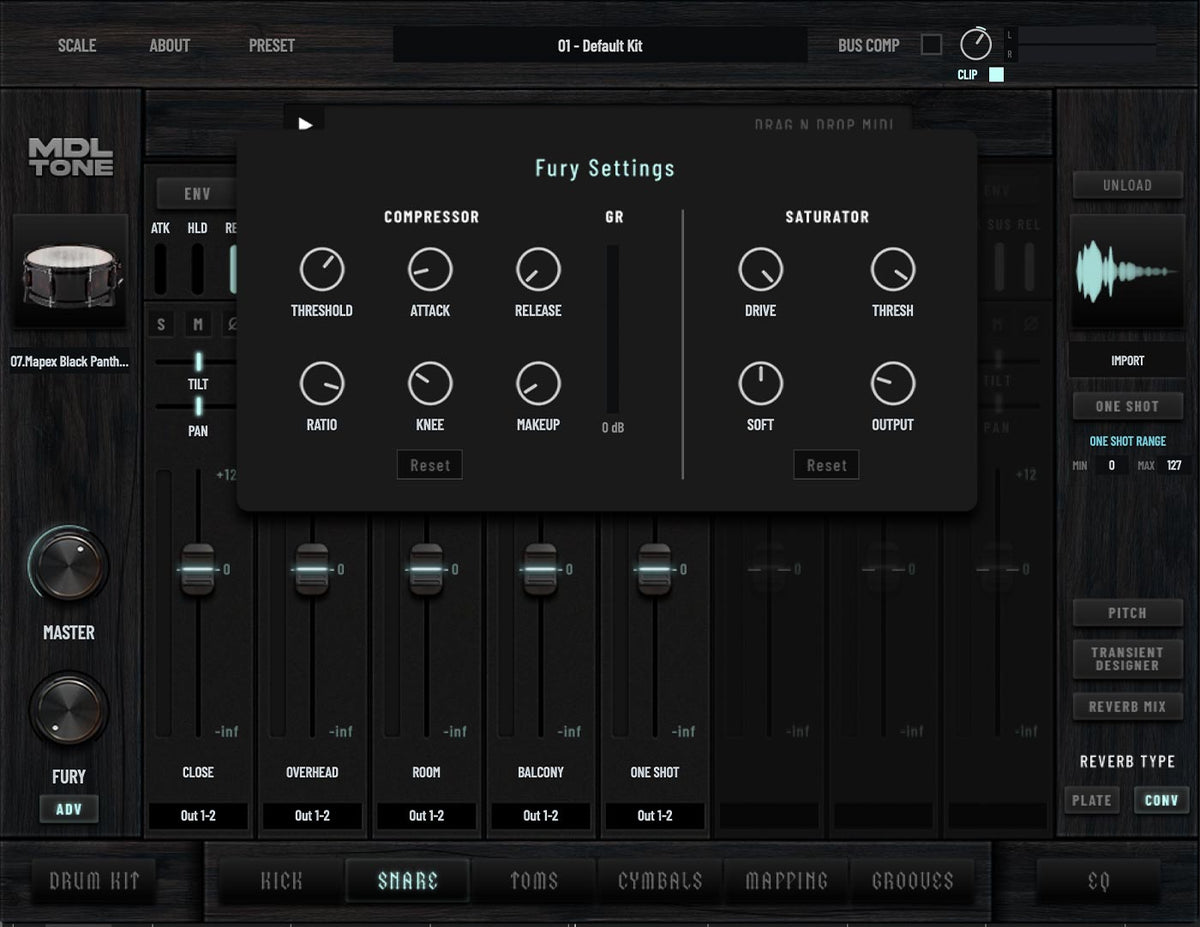Reset the compressor settings
Image resolution: width=1200 pixels, height=927 pixels.
pos(430,465)
